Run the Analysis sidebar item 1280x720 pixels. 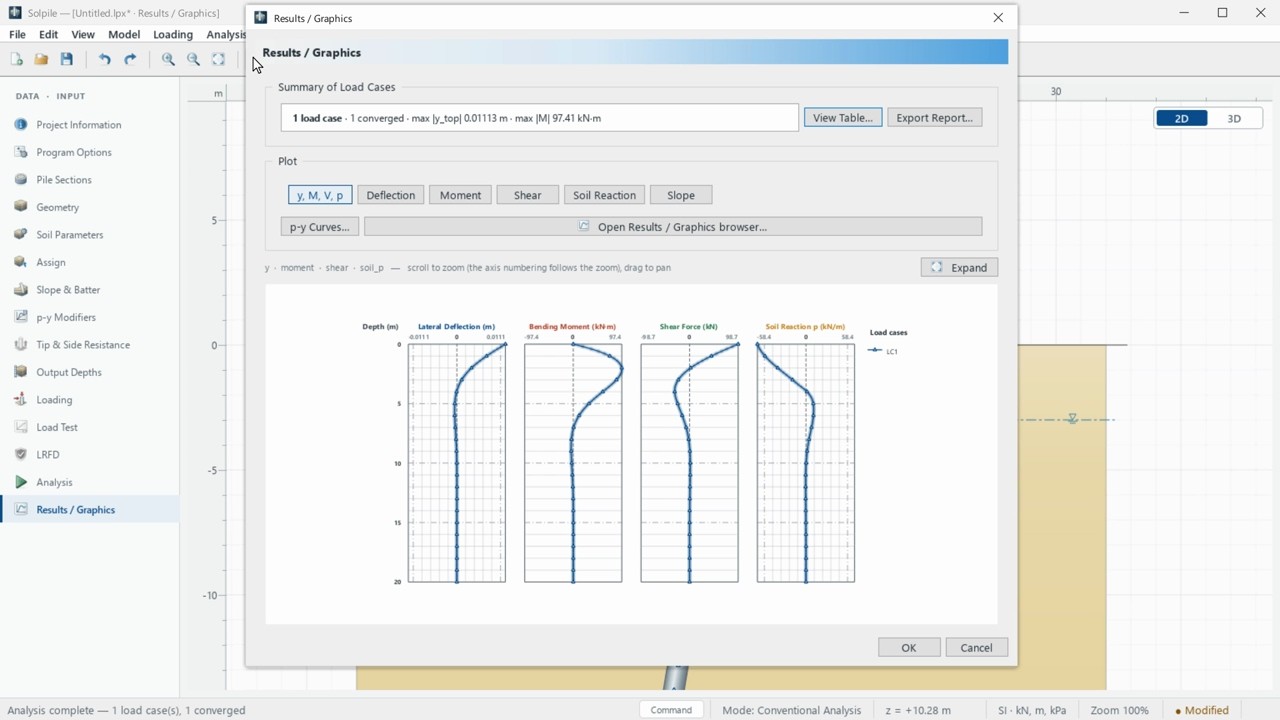89,482
